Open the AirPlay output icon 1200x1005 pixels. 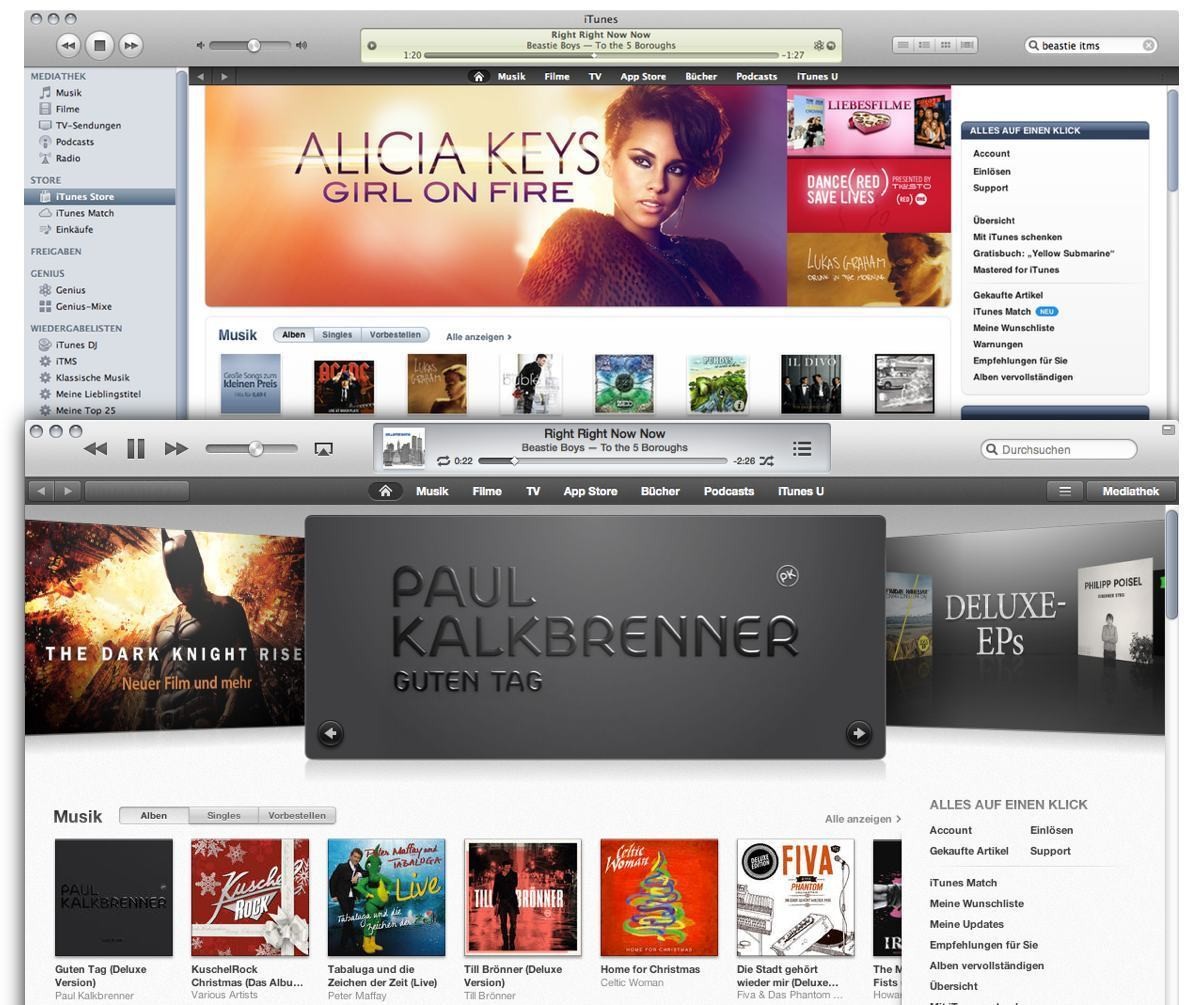click(323, 450)
